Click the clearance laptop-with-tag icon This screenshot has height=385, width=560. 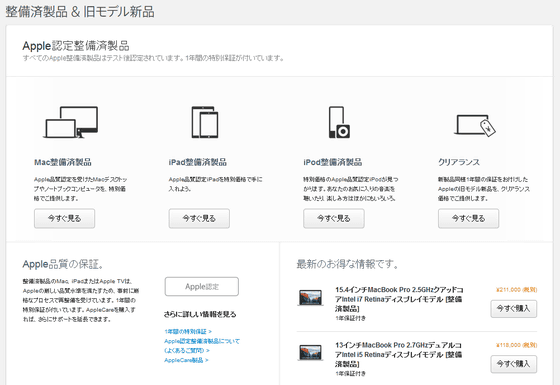click(x=475, y=125)
